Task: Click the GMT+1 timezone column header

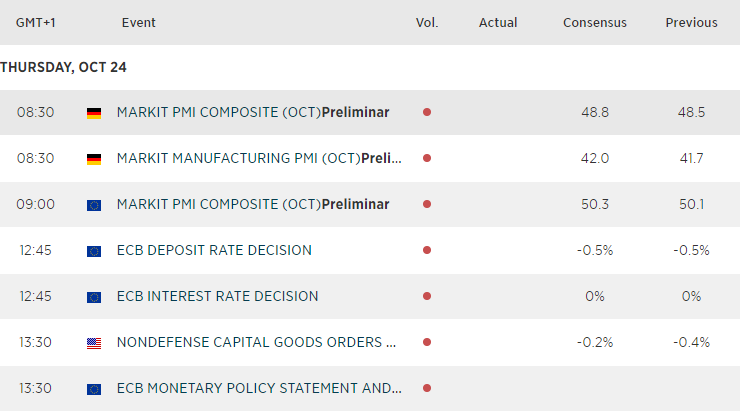Action: point(35,22)
